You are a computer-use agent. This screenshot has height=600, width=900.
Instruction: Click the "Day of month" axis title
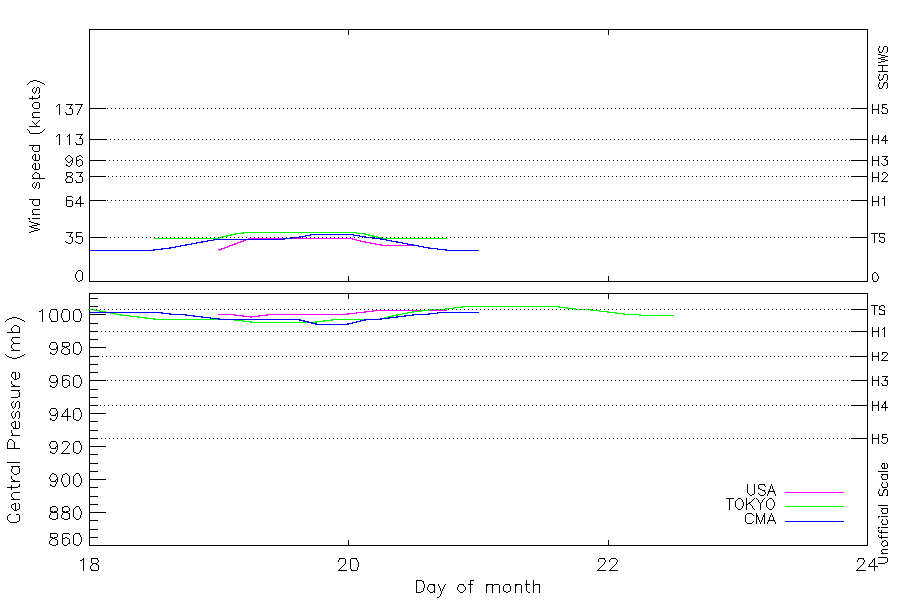(x=478, y=587)
